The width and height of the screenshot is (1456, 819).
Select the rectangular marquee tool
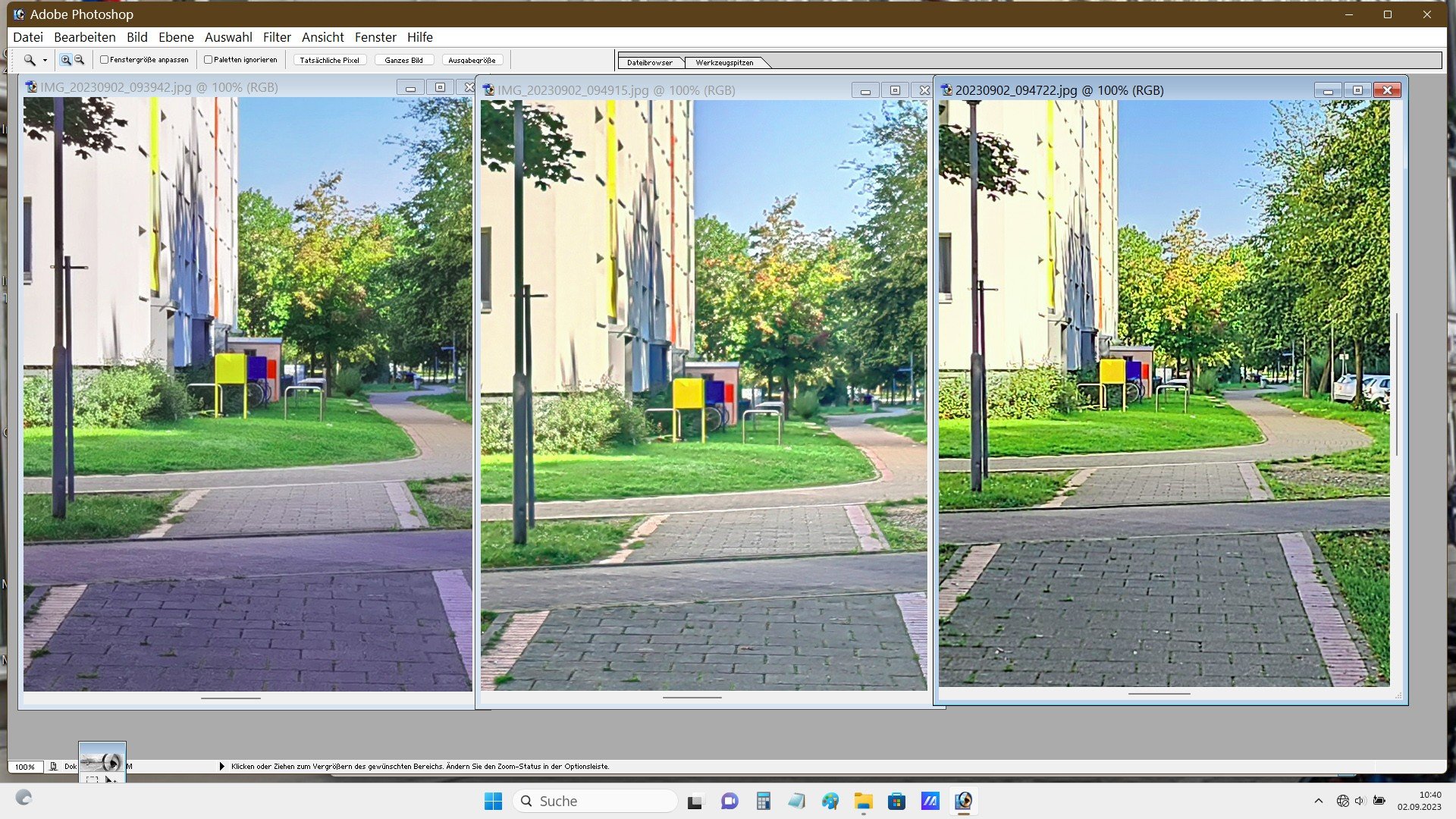(x=93, y=779)
